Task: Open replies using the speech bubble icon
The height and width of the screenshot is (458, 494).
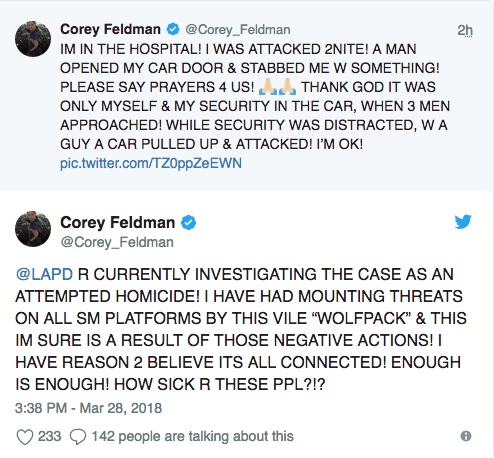Action: (78, 437)
